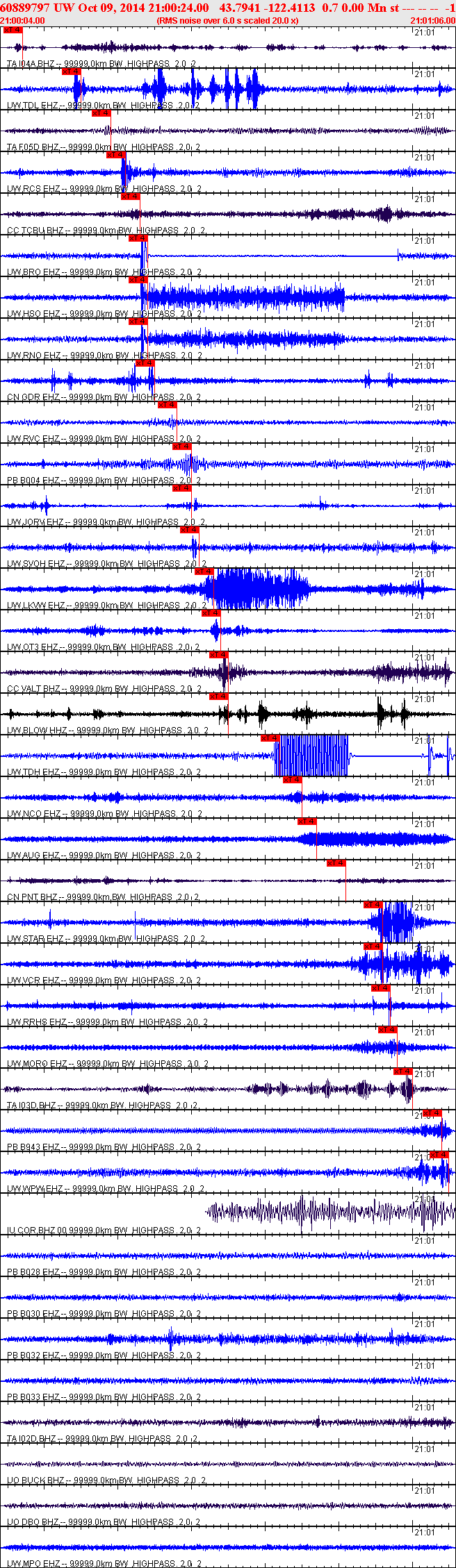Click the pick marker on CC TCBU trace
The height and width of the screenshot is (1568, 456).
(x=130, y=197)
